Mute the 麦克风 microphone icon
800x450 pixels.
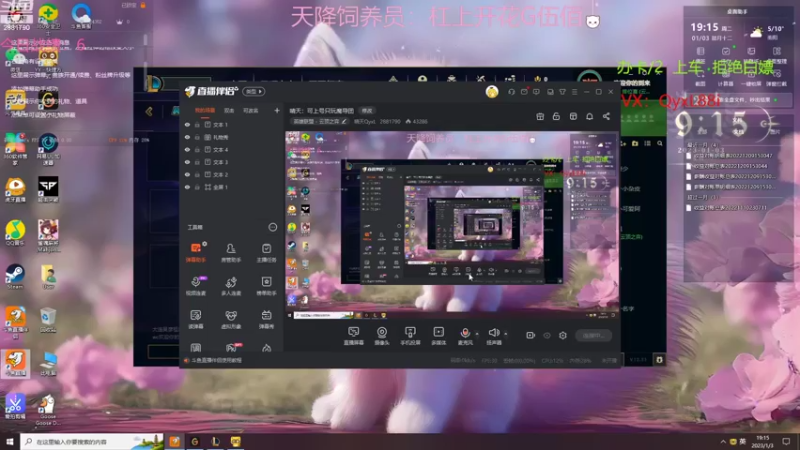(x=465, y=333)
